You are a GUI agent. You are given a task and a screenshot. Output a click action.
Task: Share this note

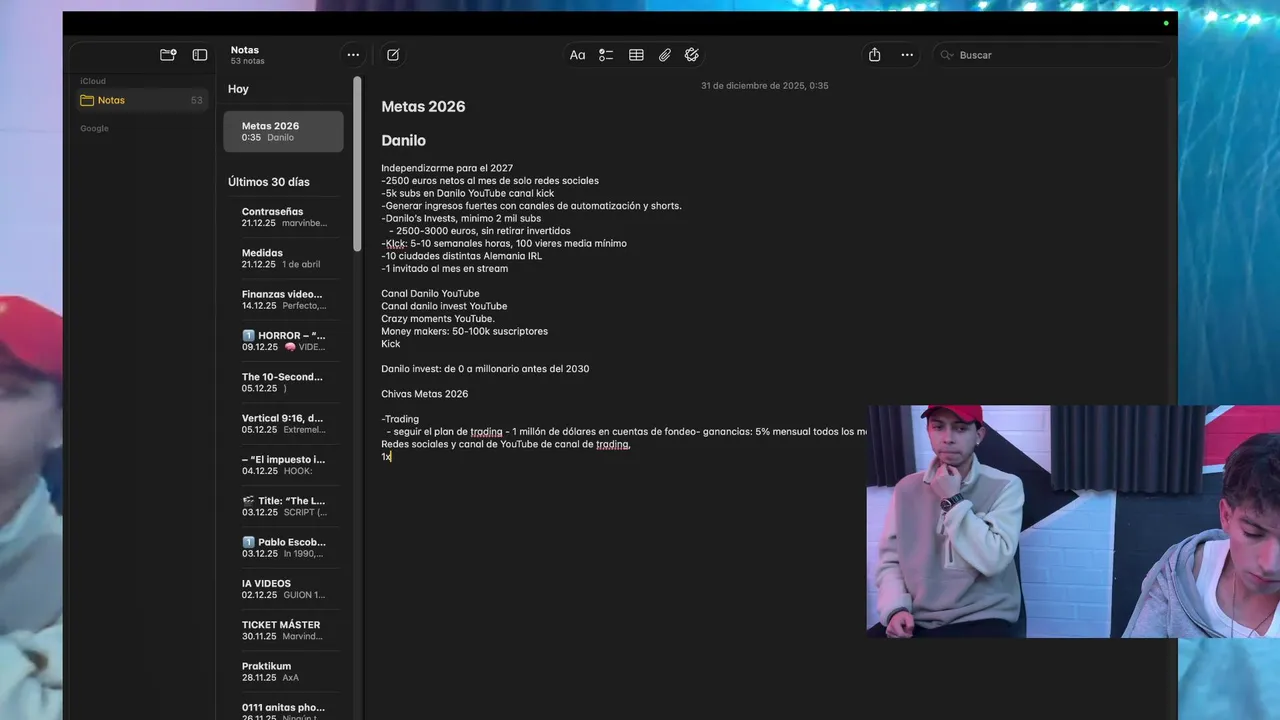click(x=875, y=55)
